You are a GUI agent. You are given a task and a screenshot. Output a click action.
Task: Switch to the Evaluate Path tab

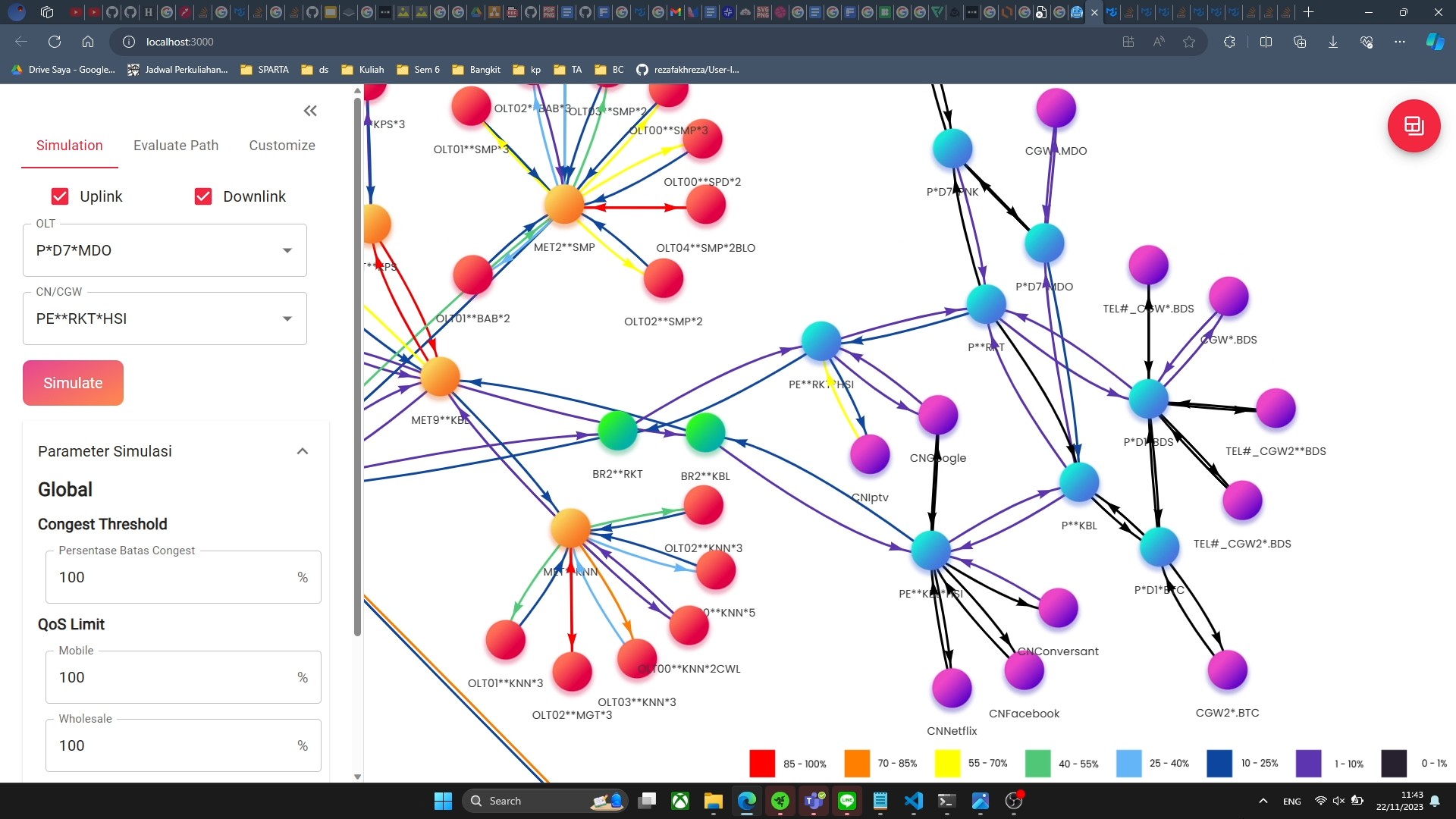(x=176, y=146)
